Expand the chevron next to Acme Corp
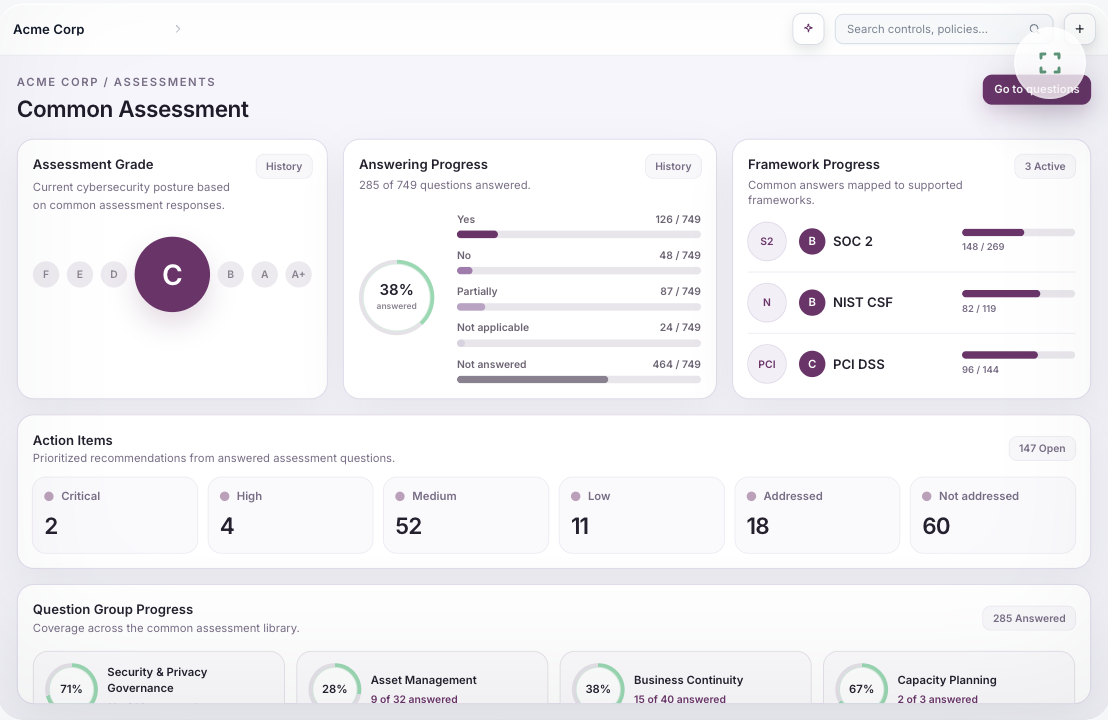Image resolution: width=1108 pixels, height=720 pixels. click(x=178, y=29)
